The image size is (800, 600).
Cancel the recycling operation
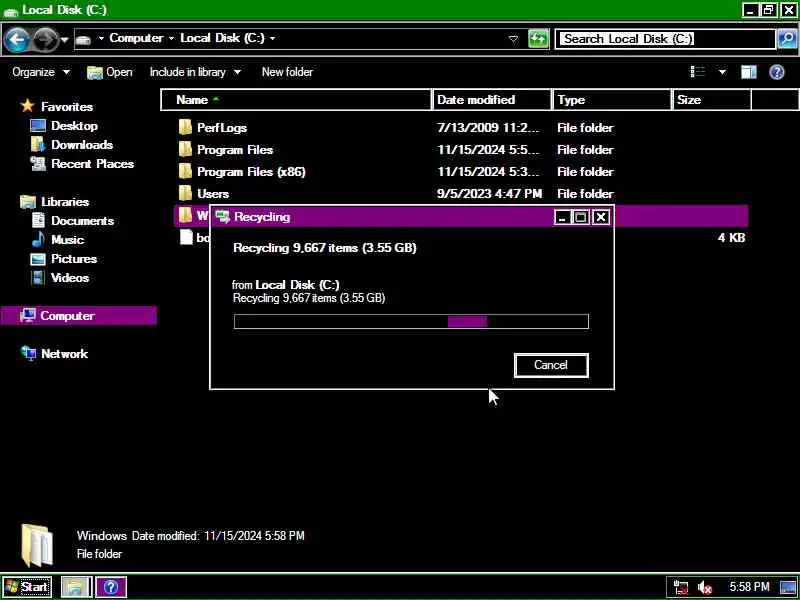click(x=551, y=365)
